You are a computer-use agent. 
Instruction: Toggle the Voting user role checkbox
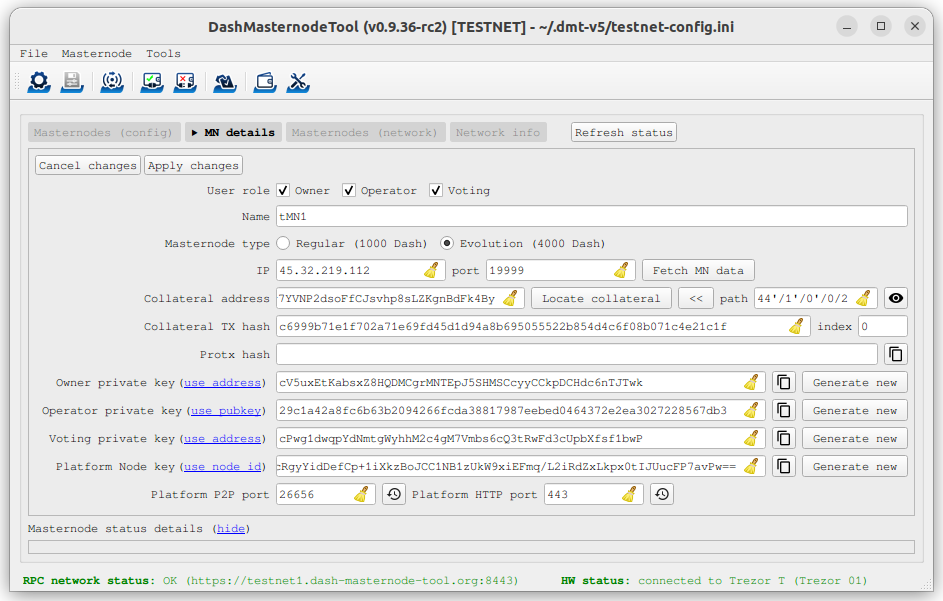(436, 191)
